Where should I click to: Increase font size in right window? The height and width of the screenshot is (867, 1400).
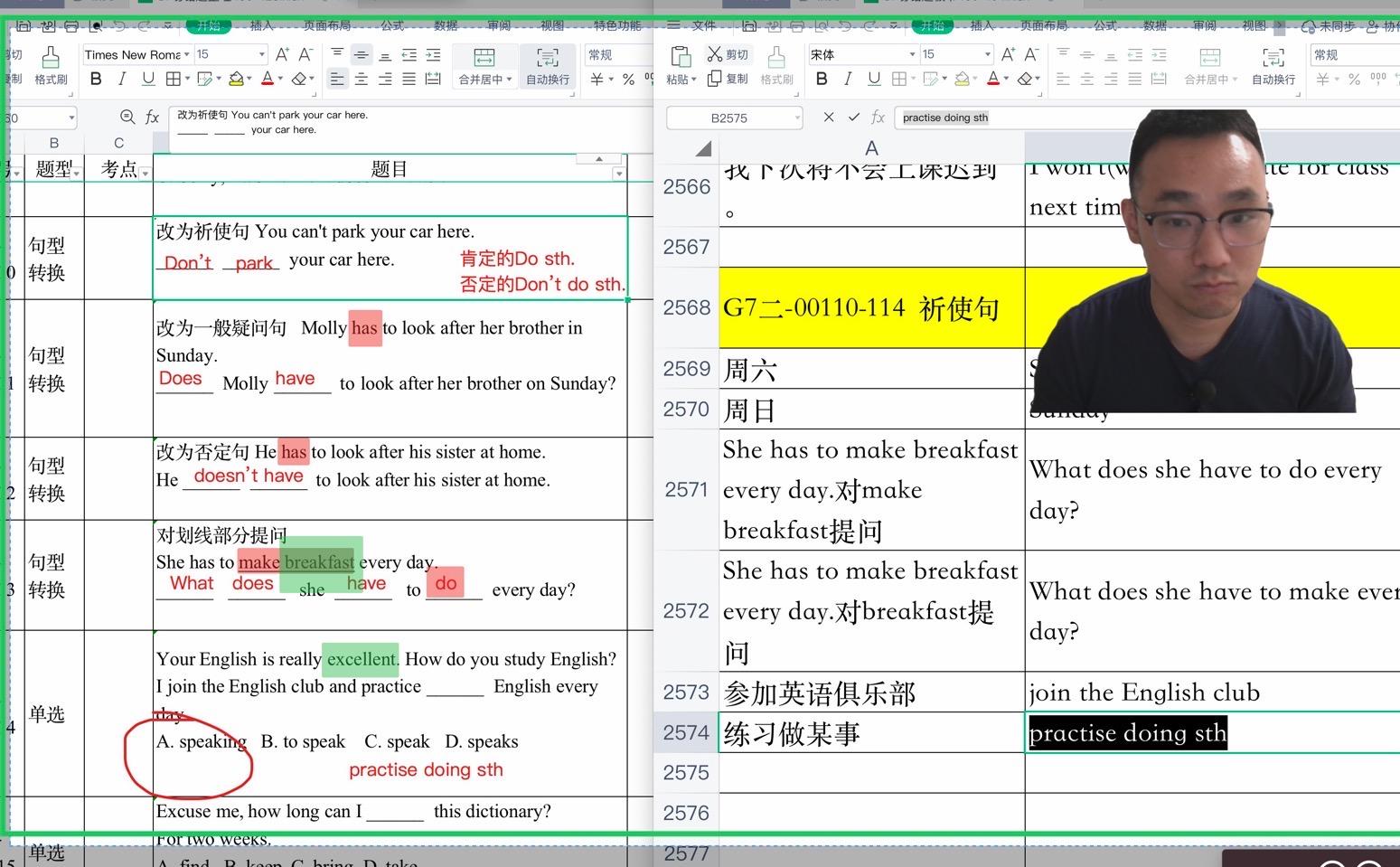click(x=1009, y=54)
